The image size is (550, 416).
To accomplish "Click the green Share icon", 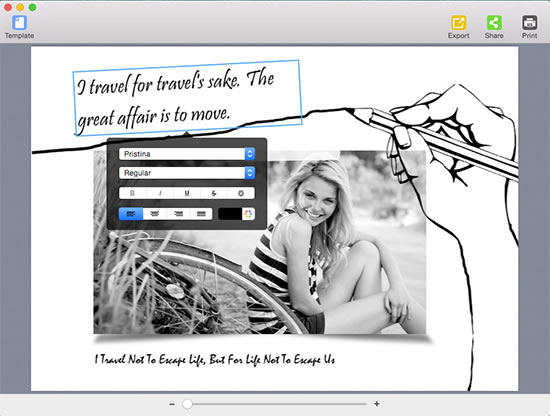I will click(494, 23).
